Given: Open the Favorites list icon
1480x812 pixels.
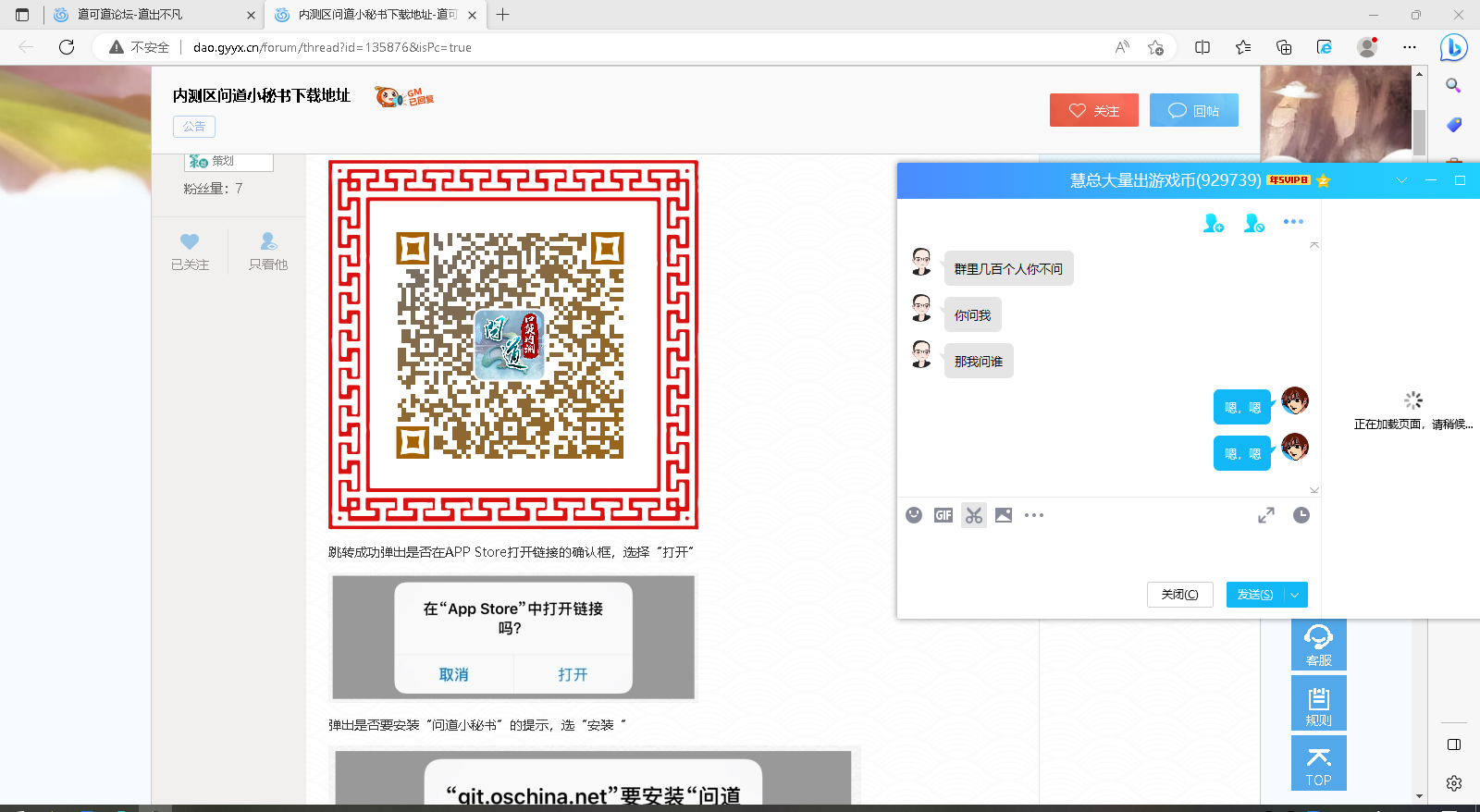Looking at the screenshot, I should pyautogui.click(x=1243, y=47).
